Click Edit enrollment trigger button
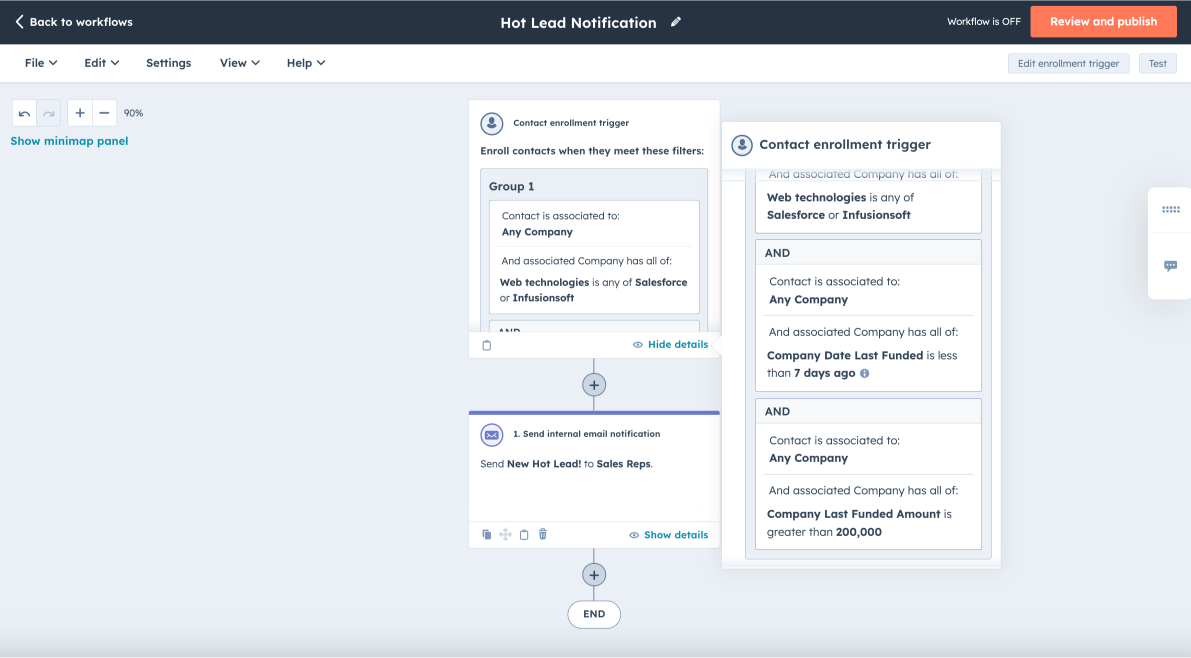Screen dimensions: 1191x658 click(1068, 63)
